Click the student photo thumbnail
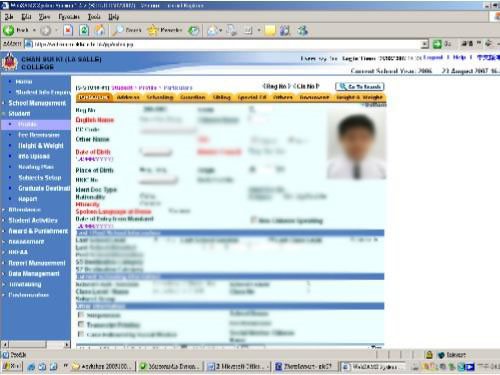 click(x=357, y=146)
